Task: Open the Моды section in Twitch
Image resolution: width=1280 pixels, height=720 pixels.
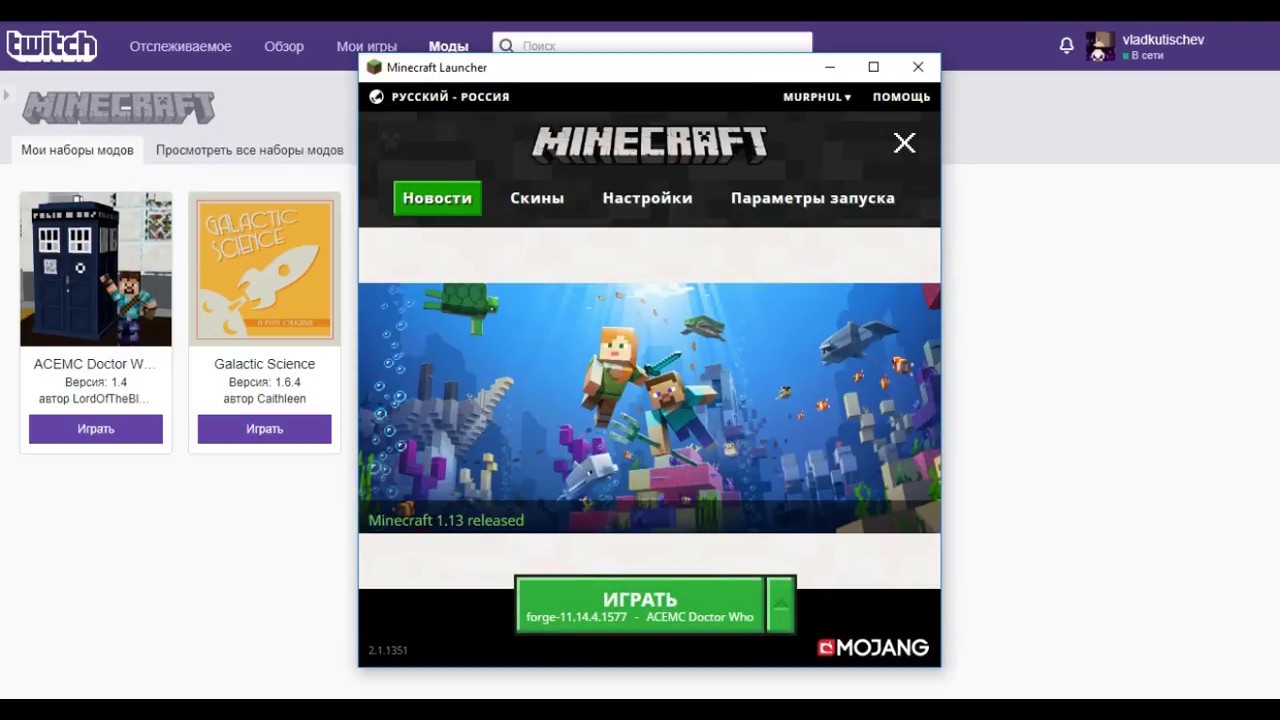Action: click(x=448, y=46)
